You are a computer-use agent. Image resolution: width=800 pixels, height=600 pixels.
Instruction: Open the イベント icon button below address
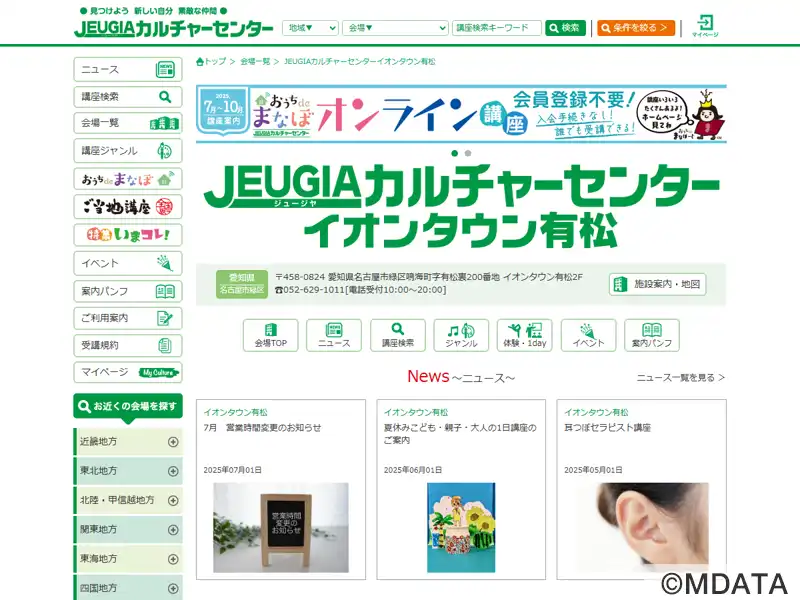[x=588, y=335]
